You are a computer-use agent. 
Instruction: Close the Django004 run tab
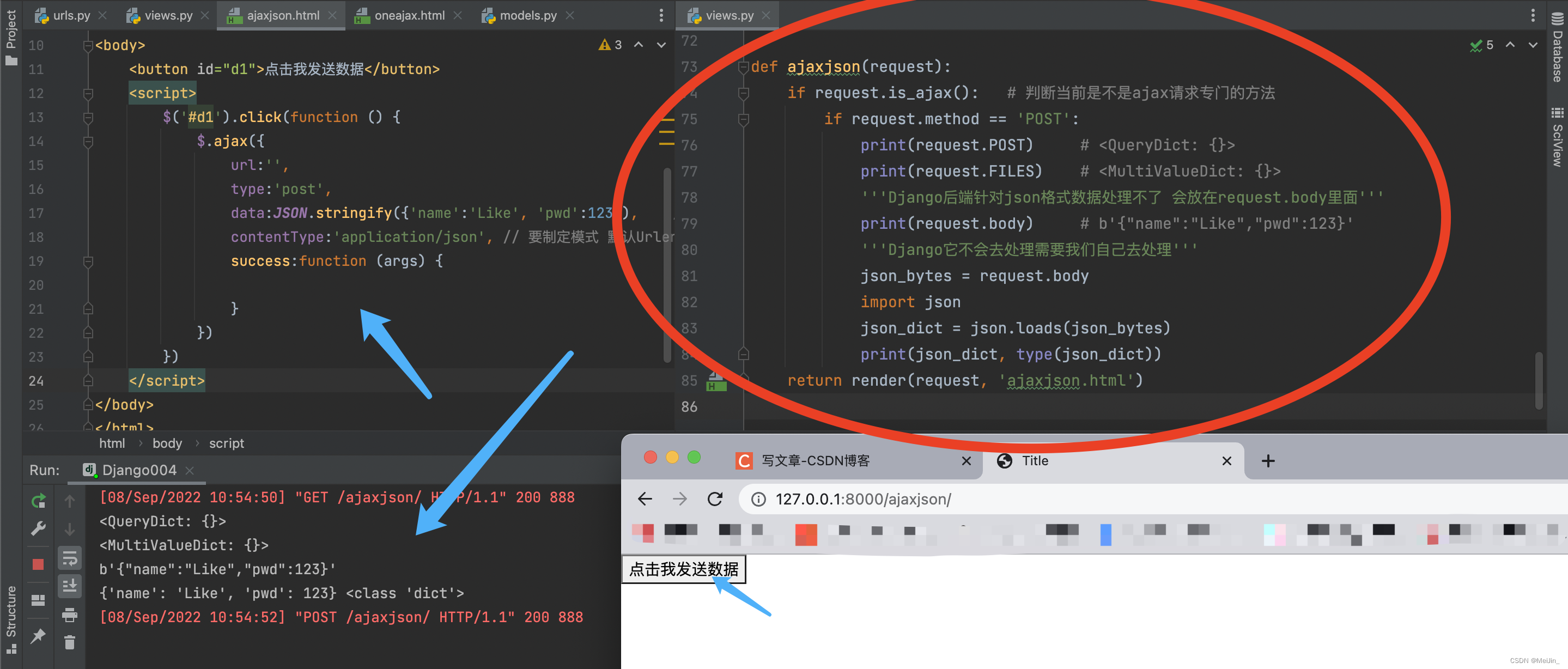[189, 470]
